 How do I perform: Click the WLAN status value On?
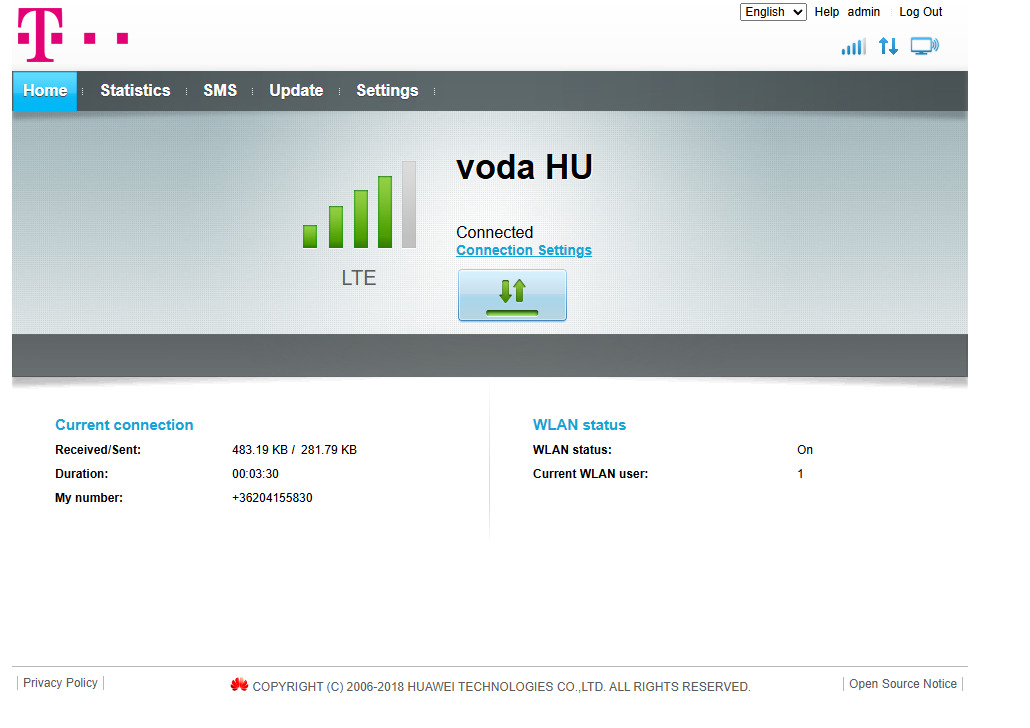(805, 450)
